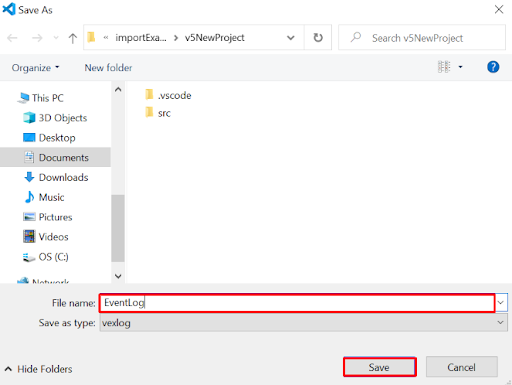This screenshot has height=385, width=512.
Task: Collapse with Hide Folders
Action: pyautogui.click(x=38, y=369)
